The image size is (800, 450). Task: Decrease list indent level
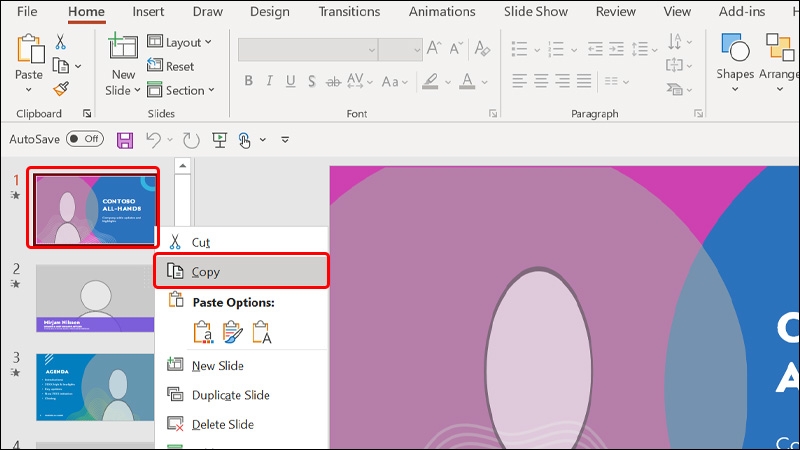click(x=595, y=49)
